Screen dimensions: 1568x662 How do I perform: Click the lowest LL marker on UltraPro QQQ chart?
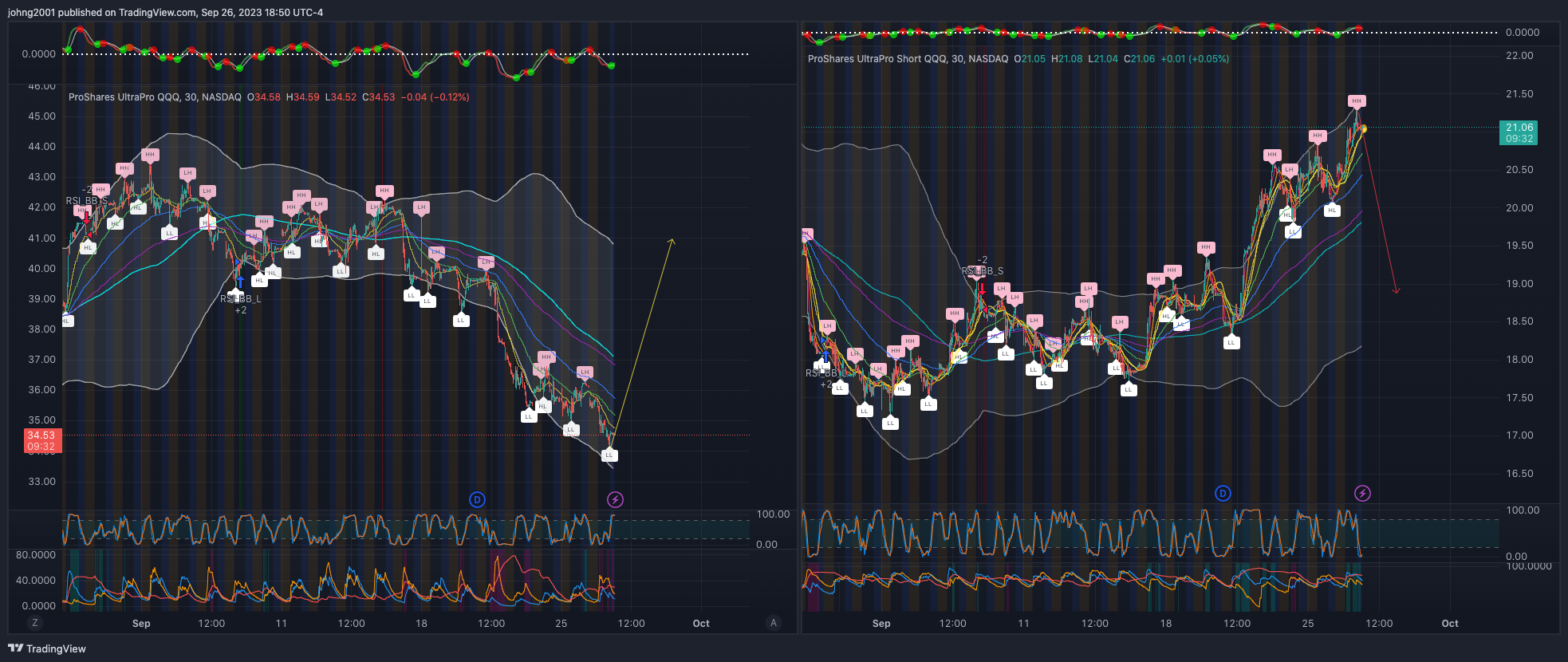click(x=609, y=455)
